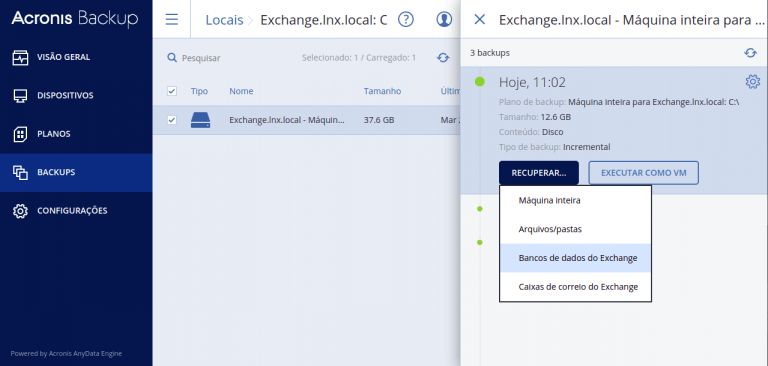This screenshot has width=768, height=366.
Task: Click the Planos clipboard icon
Action: (20, 134)
